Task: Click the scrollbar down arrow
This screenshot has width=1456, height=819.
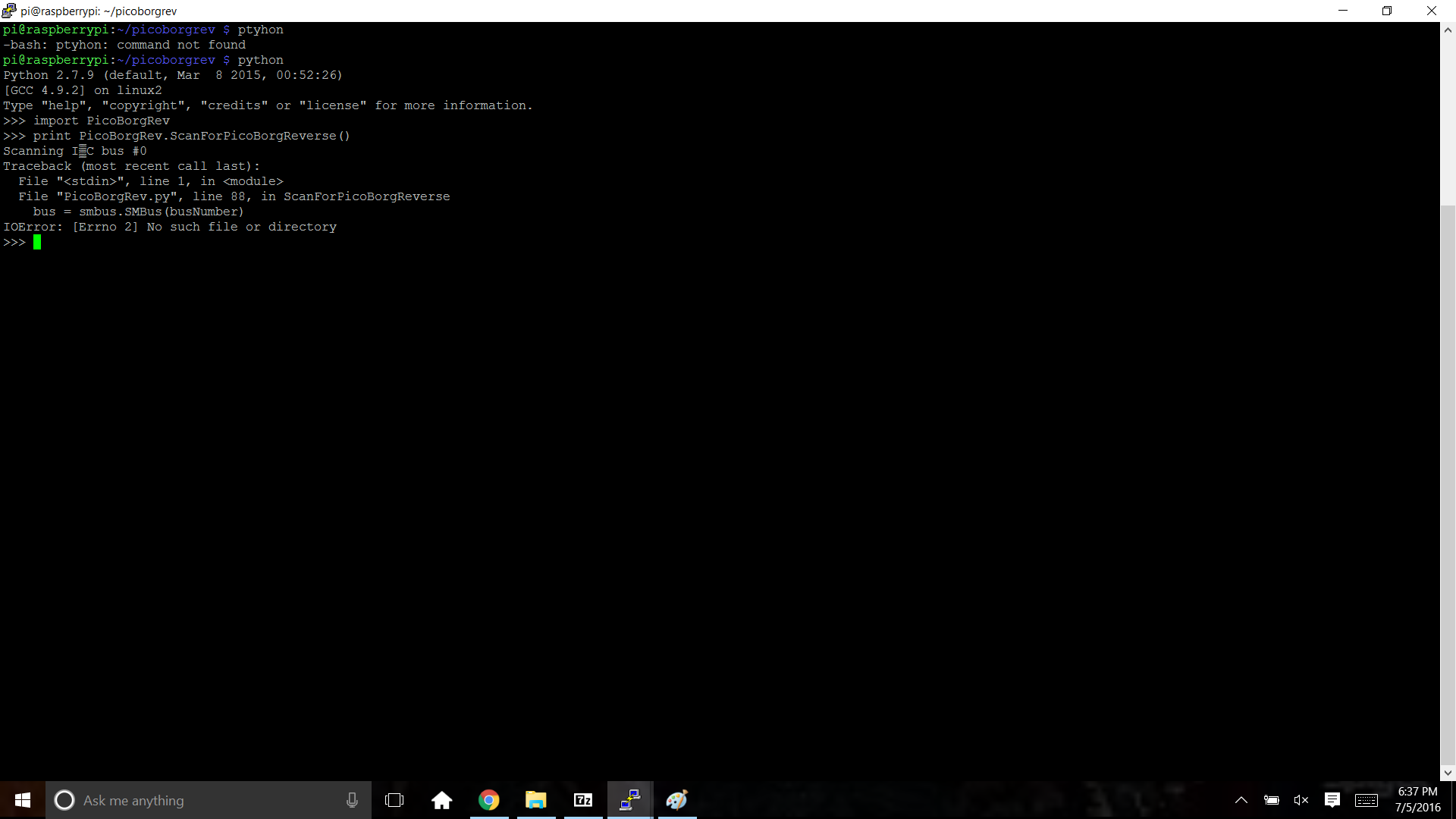Action: (x=1448, y=773)
